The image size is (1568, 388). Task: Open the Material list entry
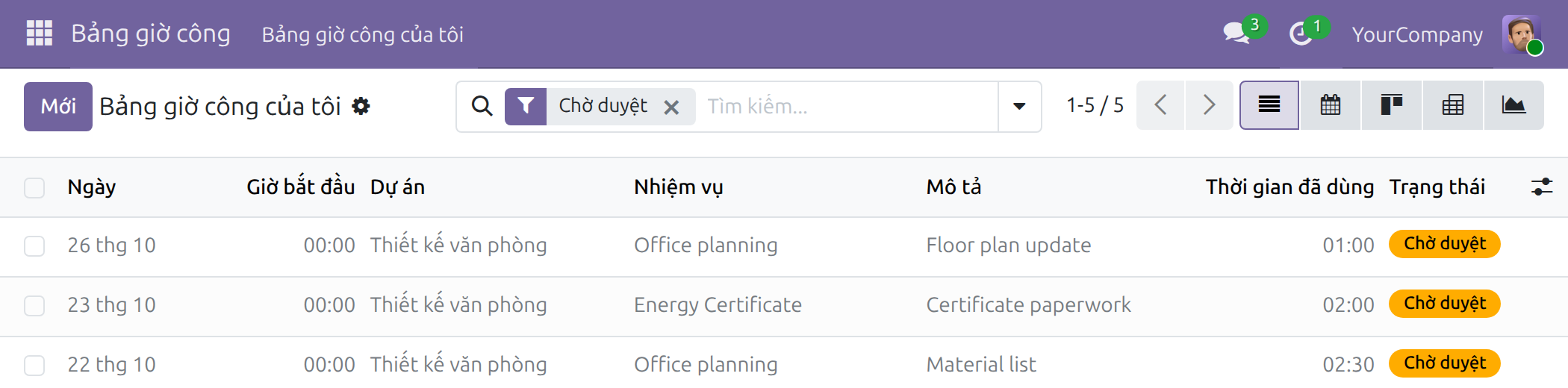981,365
